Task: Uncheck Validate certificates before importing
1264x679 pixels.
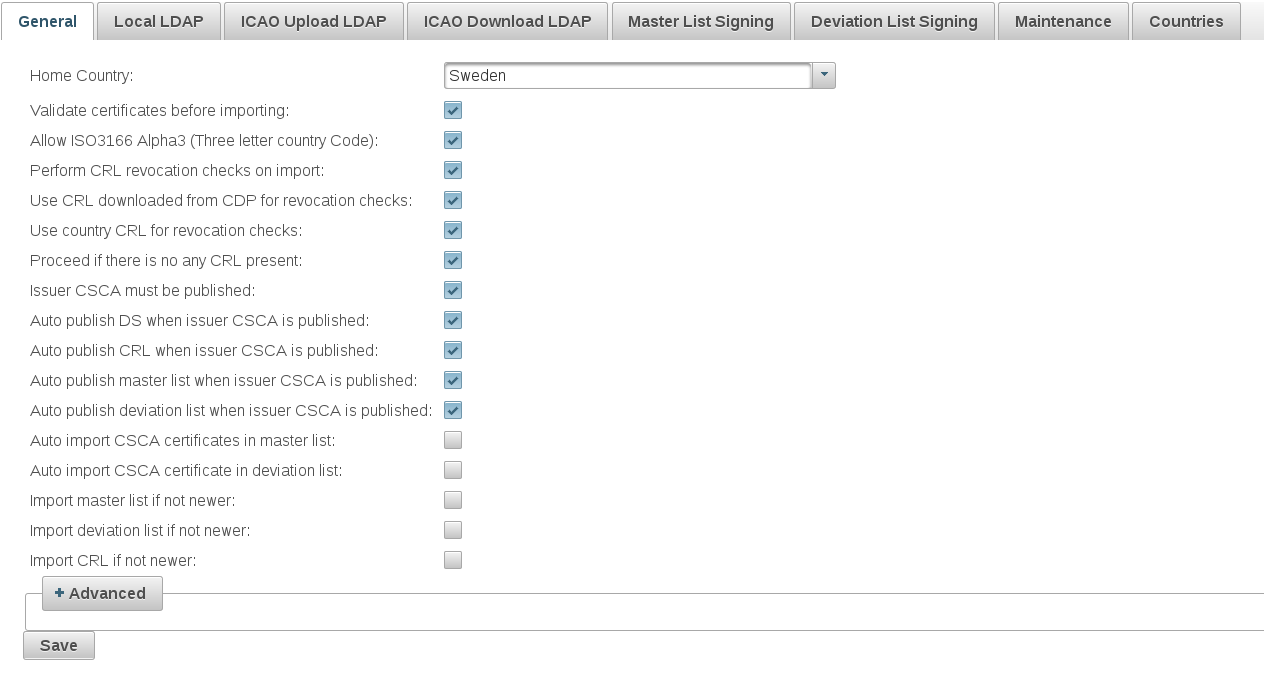Action: pos(453,110)
